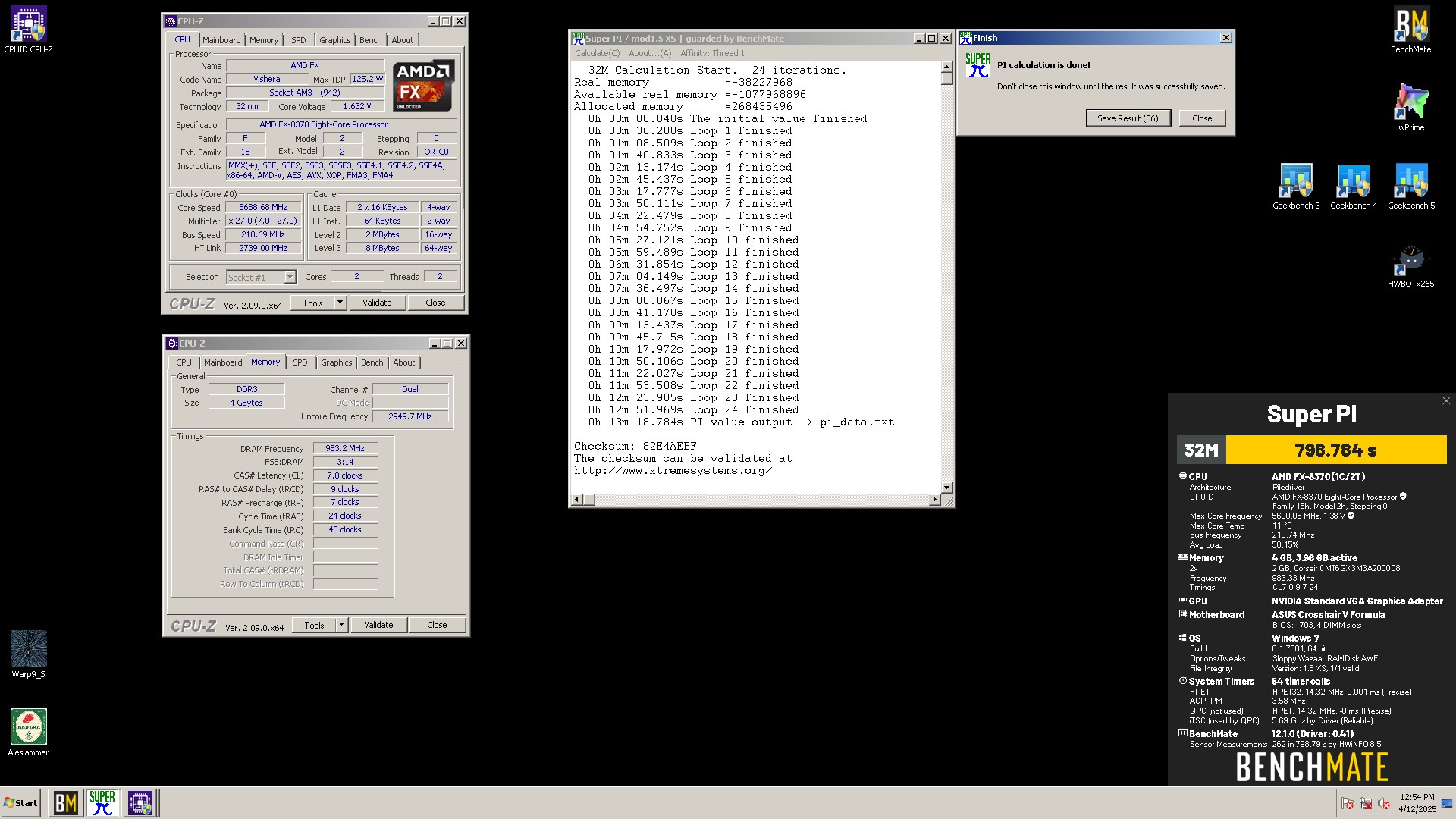Click Save Result (F6) button
The height and width of the screenshot is (819, 1456).
(x=1128, y=118)
